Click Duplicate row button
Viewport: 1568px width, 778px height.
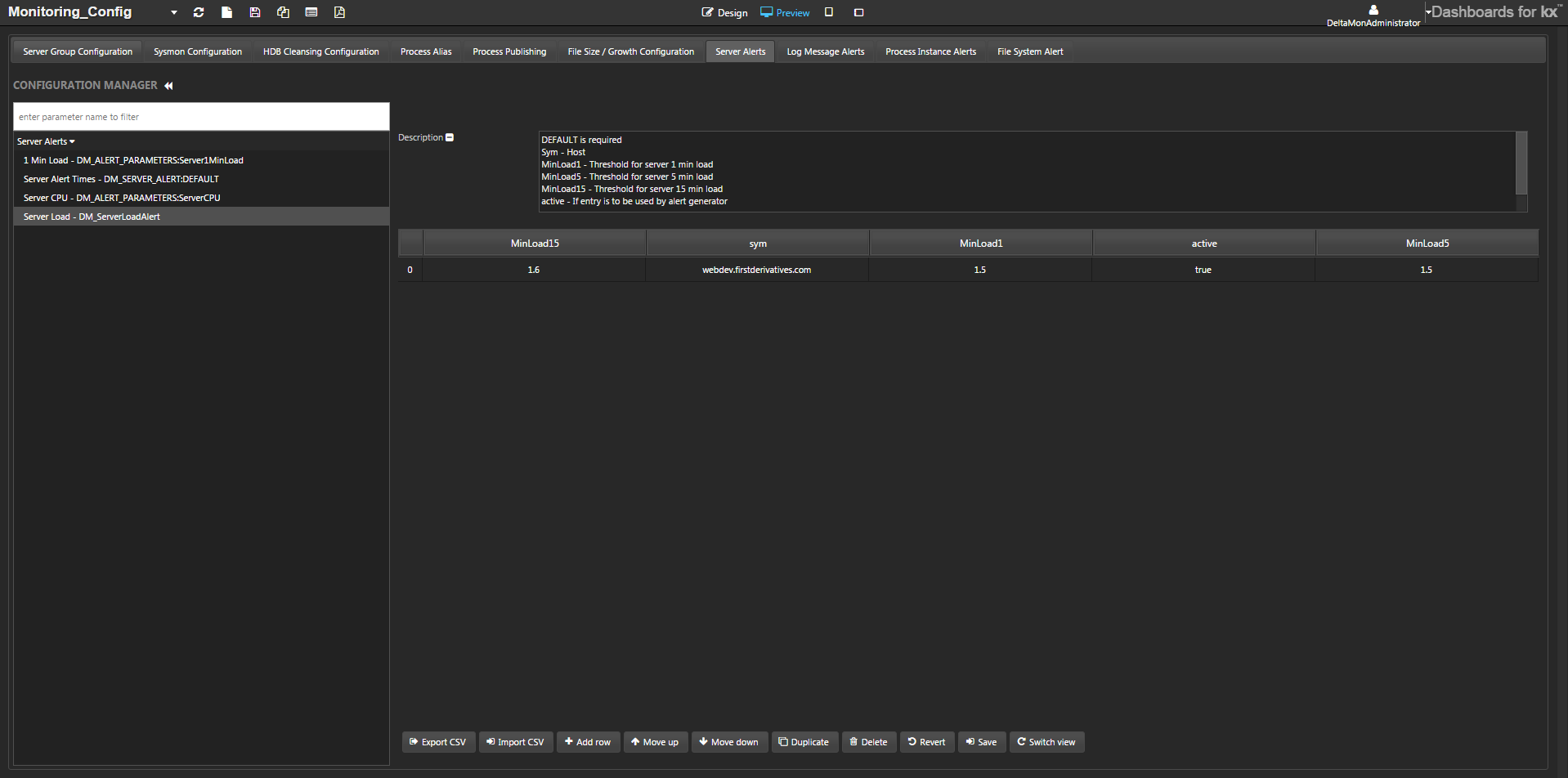point(804,742)
